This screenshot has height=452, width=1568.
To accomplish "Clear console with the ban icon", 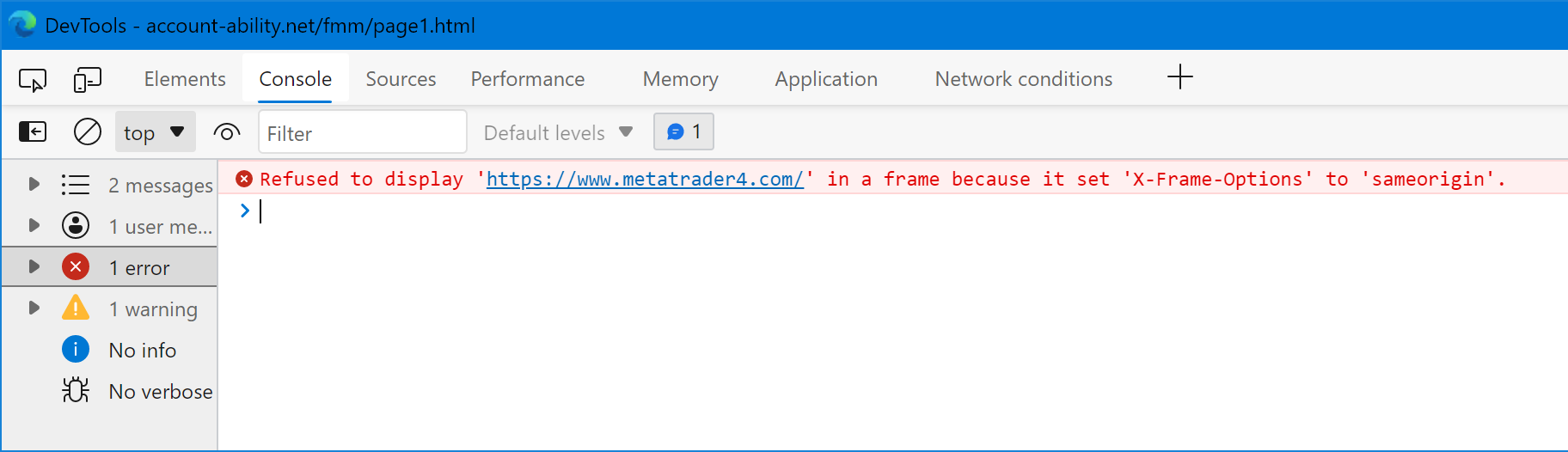I will click(x=88, y=131).
